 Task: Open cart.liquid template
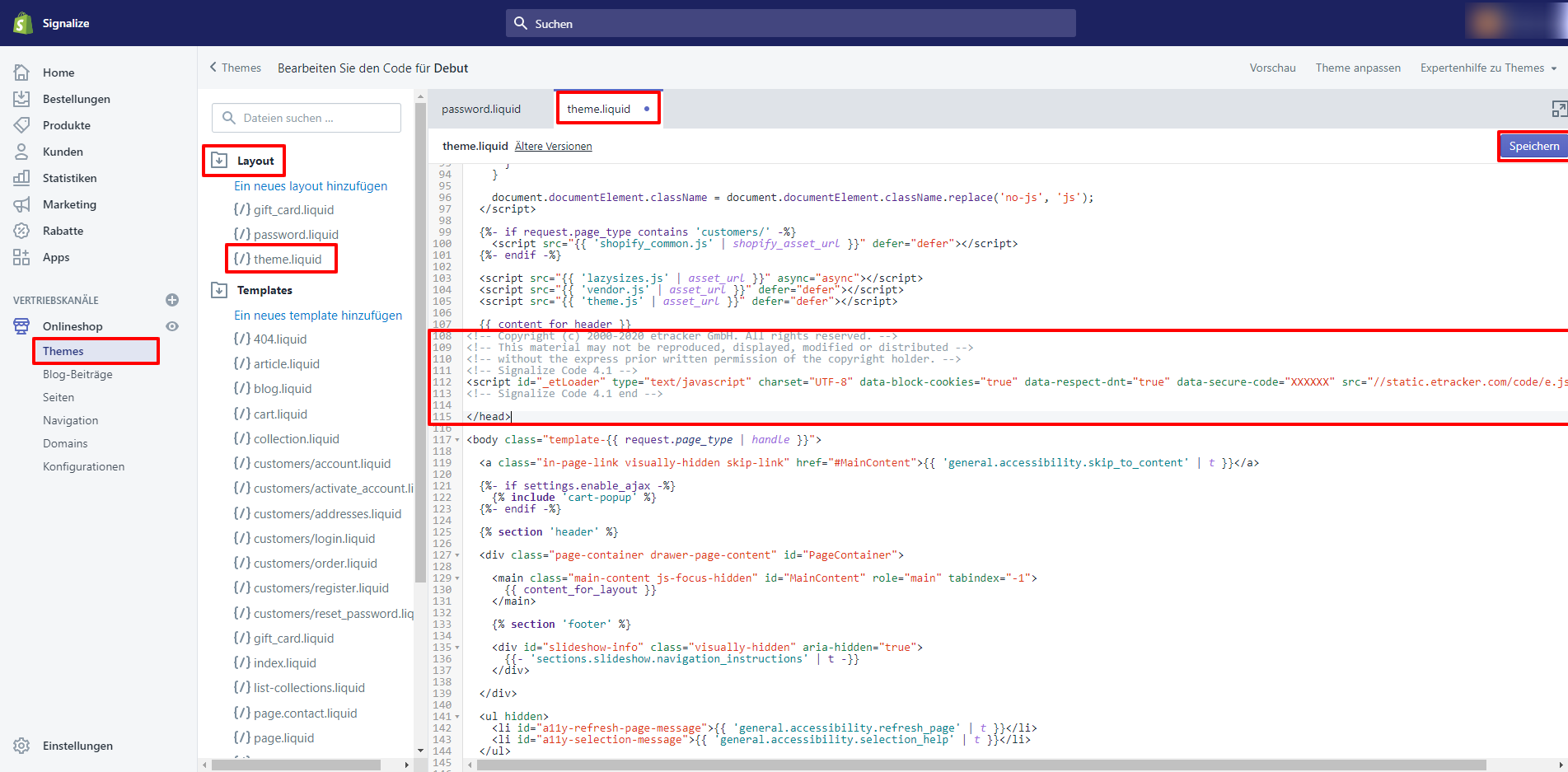269,414
